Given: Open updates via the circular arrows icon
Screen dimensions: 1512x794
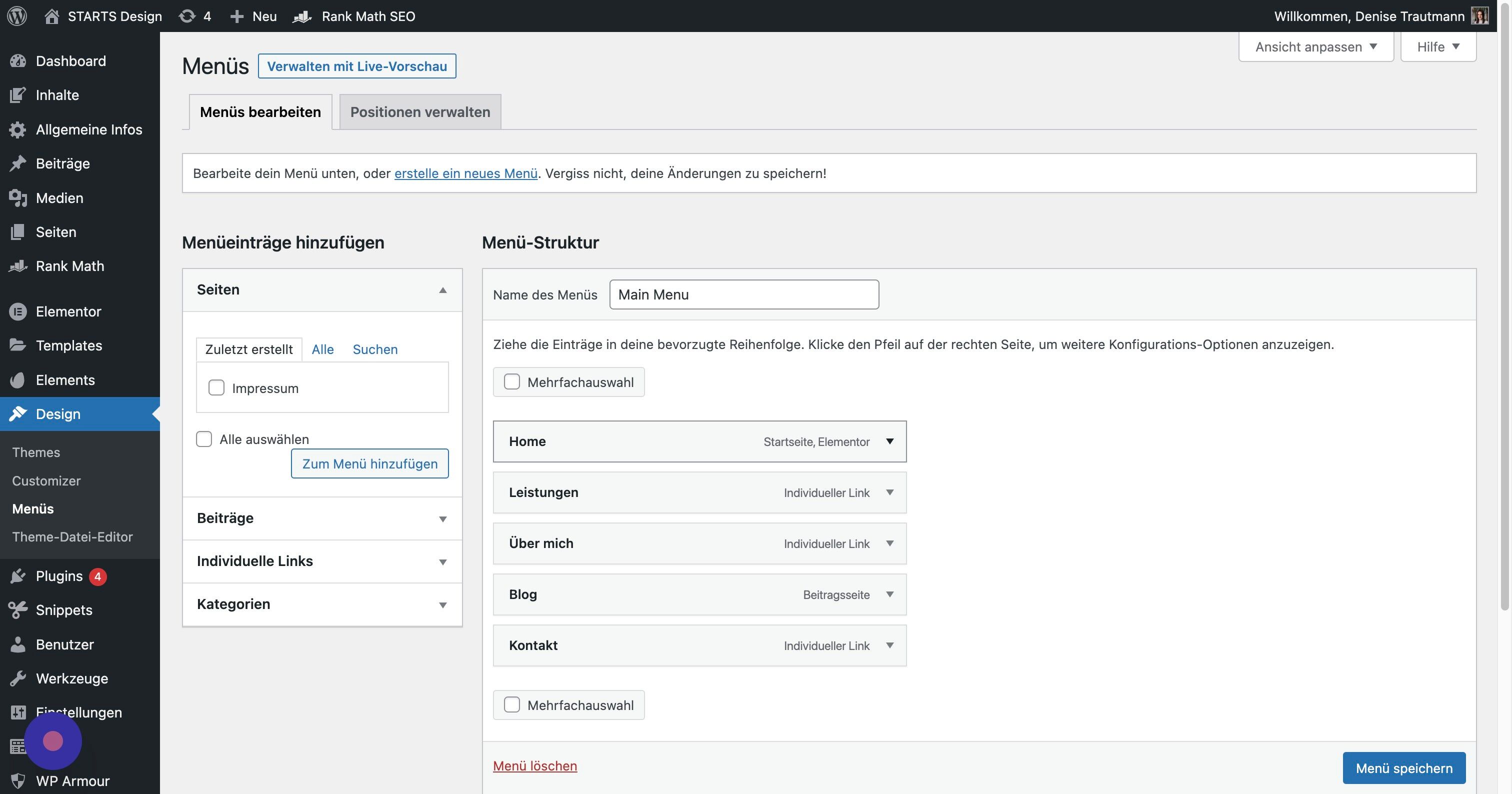Looking at the screenshot, I should [x=187, y=16].
